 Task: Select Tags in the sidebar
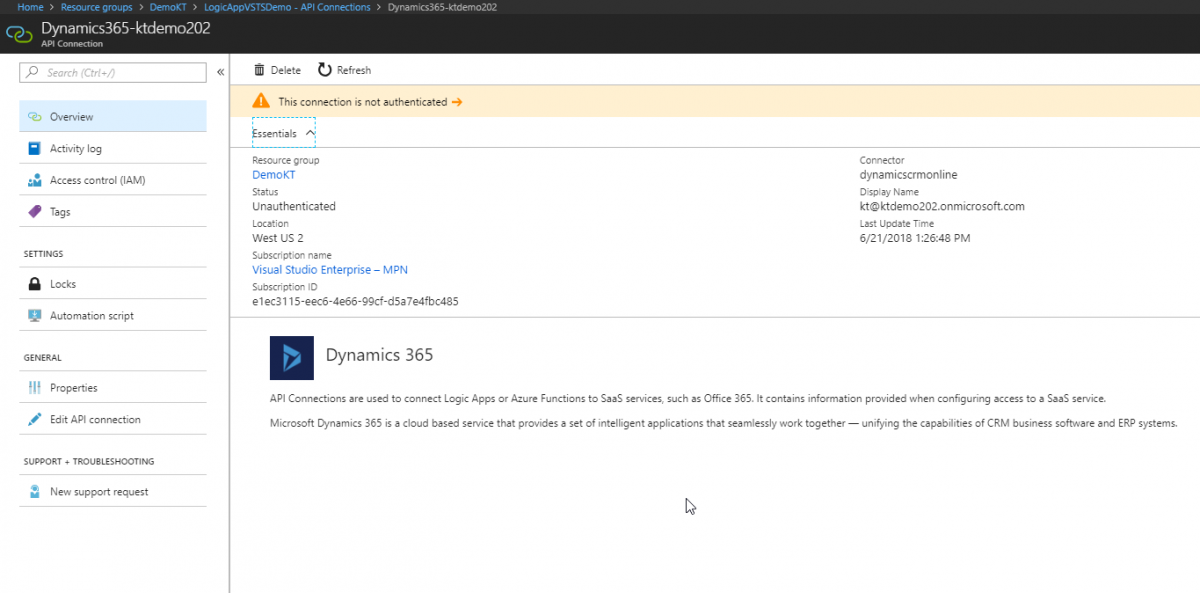(x=113, y=212)
